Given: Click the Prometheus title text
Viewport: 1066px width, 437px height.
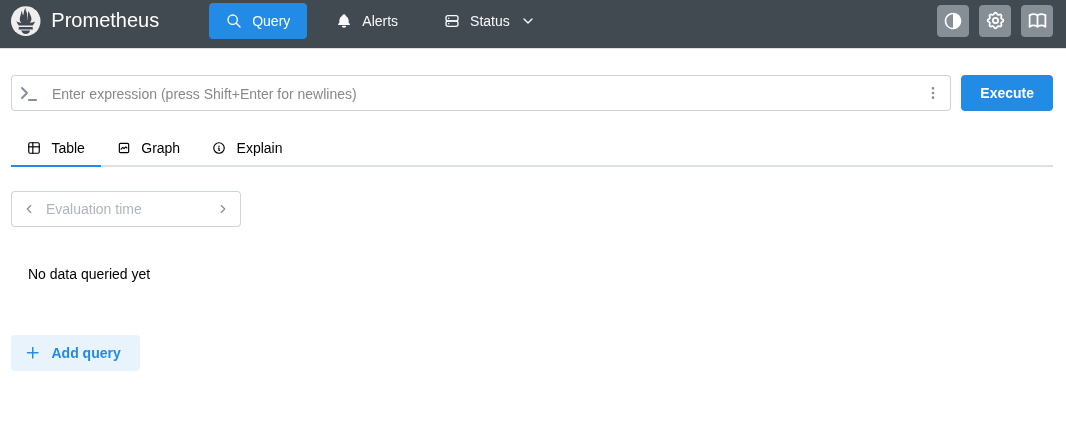Looking at the screenshot, I should coord(105,20).
